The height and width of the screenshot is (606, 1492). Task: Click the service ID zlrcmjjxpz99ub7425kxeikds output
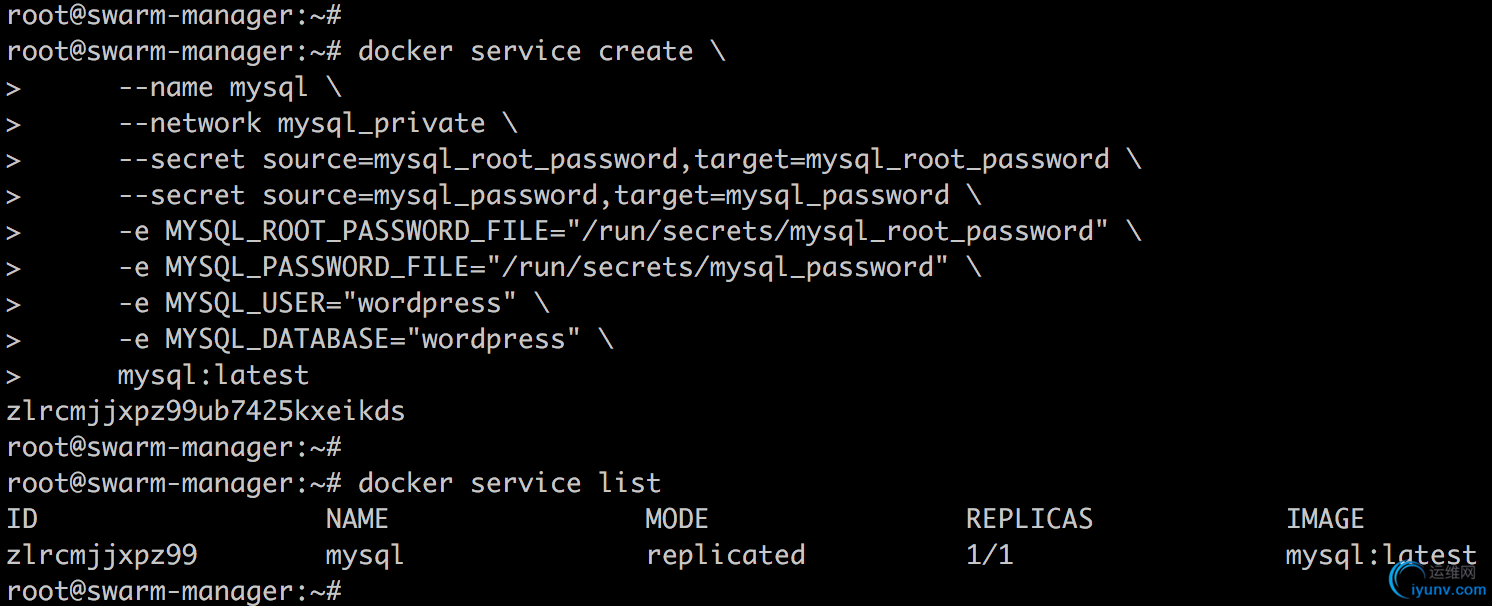(x=206, y=412)
